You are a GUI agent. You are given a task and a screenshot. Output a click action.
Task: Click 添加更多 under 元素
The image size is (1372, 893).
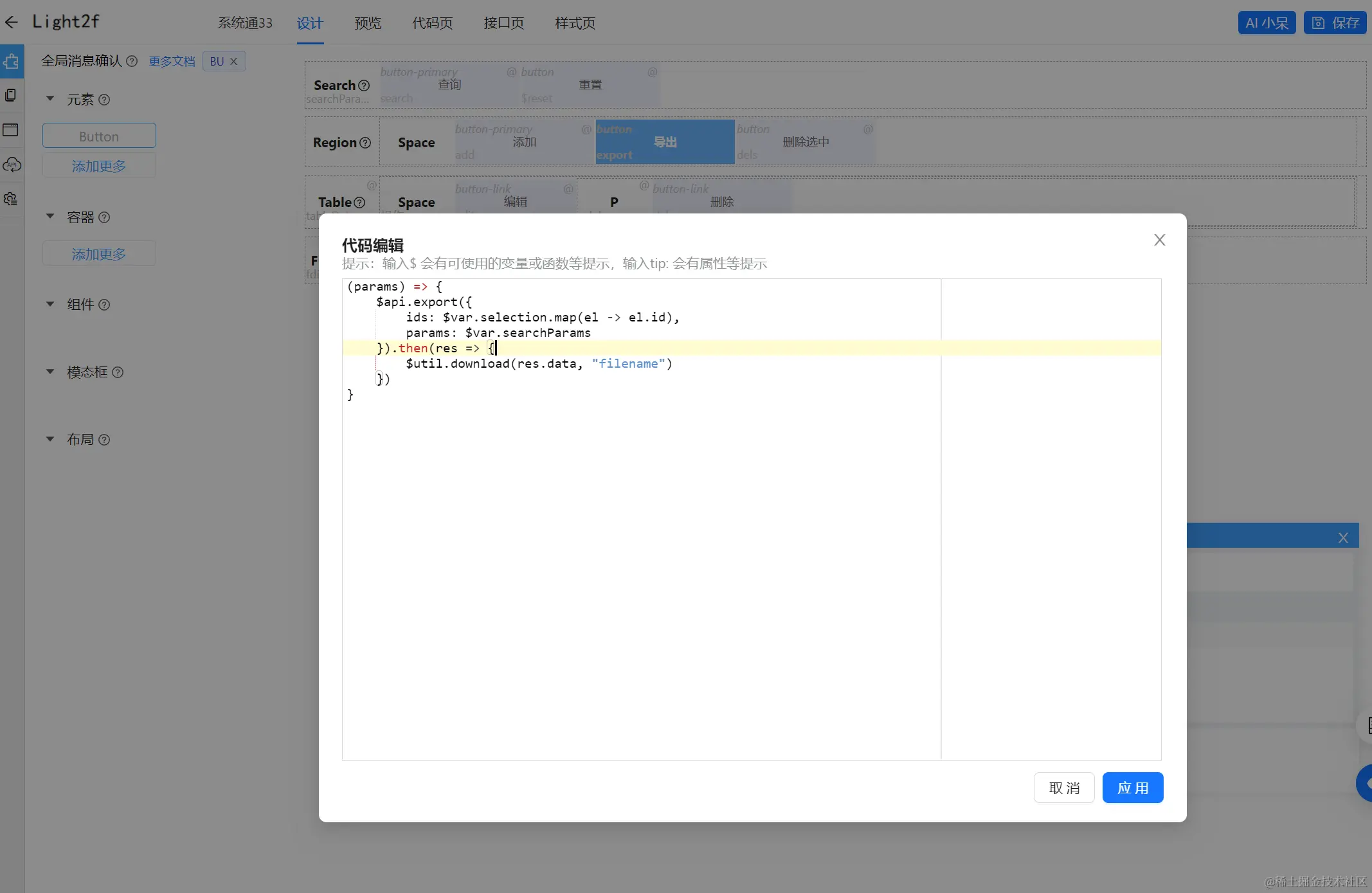[99, 166]
